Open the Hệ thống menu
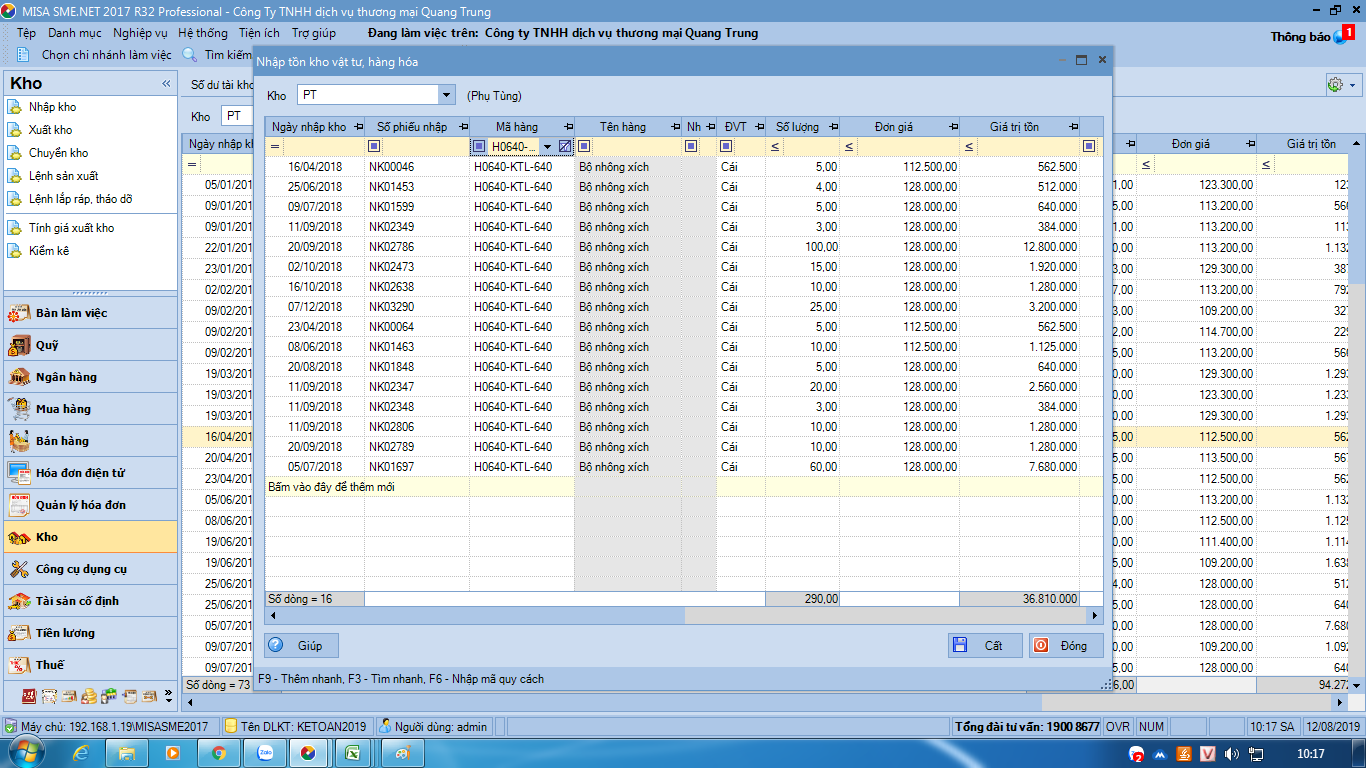Screen dimensions: 1366x768 203,33
